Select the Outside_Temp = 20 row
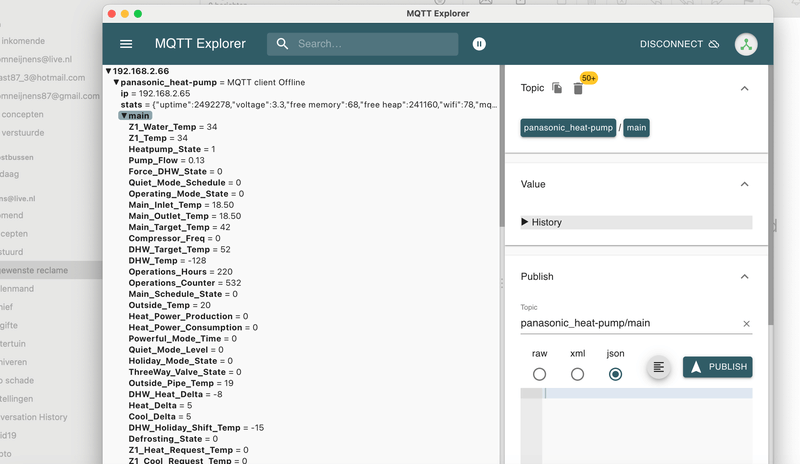Viewport: 800px width, 464px height. (169, 305)
